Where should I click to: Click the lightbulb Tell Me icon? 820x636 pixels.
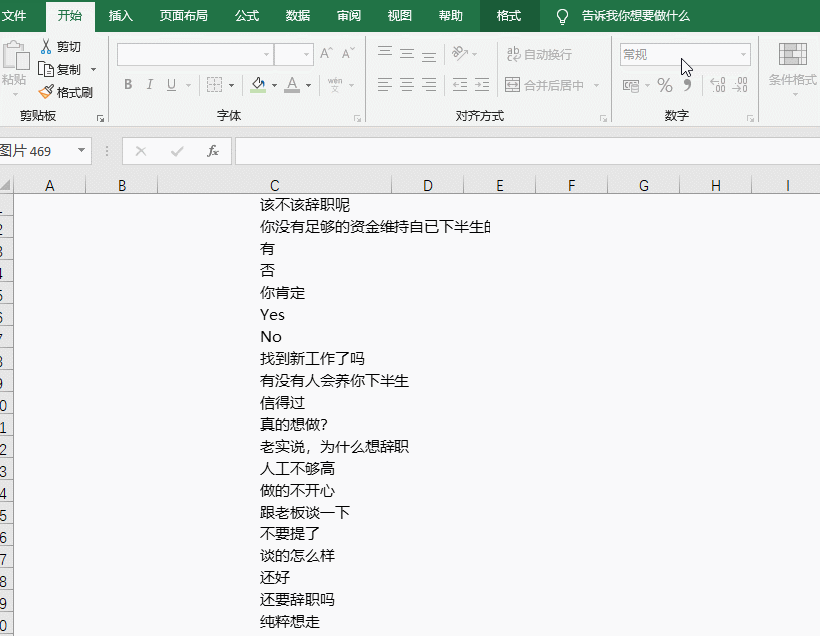562,17
